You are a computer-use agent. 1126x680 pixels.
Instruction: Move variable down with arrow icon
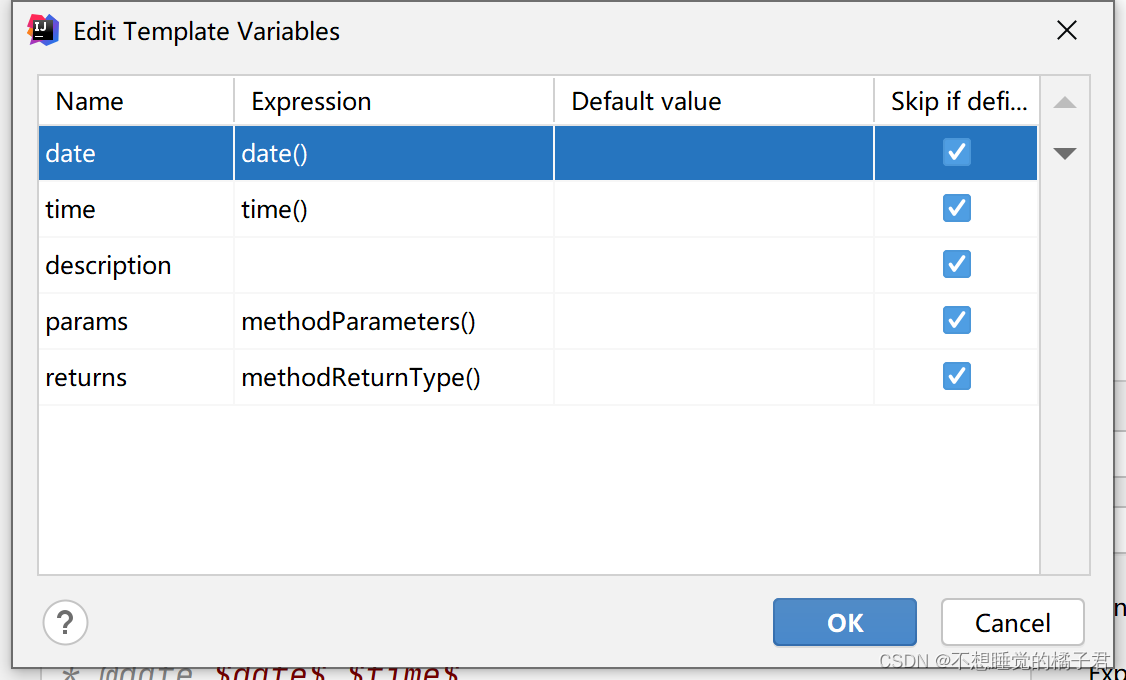tap(1064, 153)
